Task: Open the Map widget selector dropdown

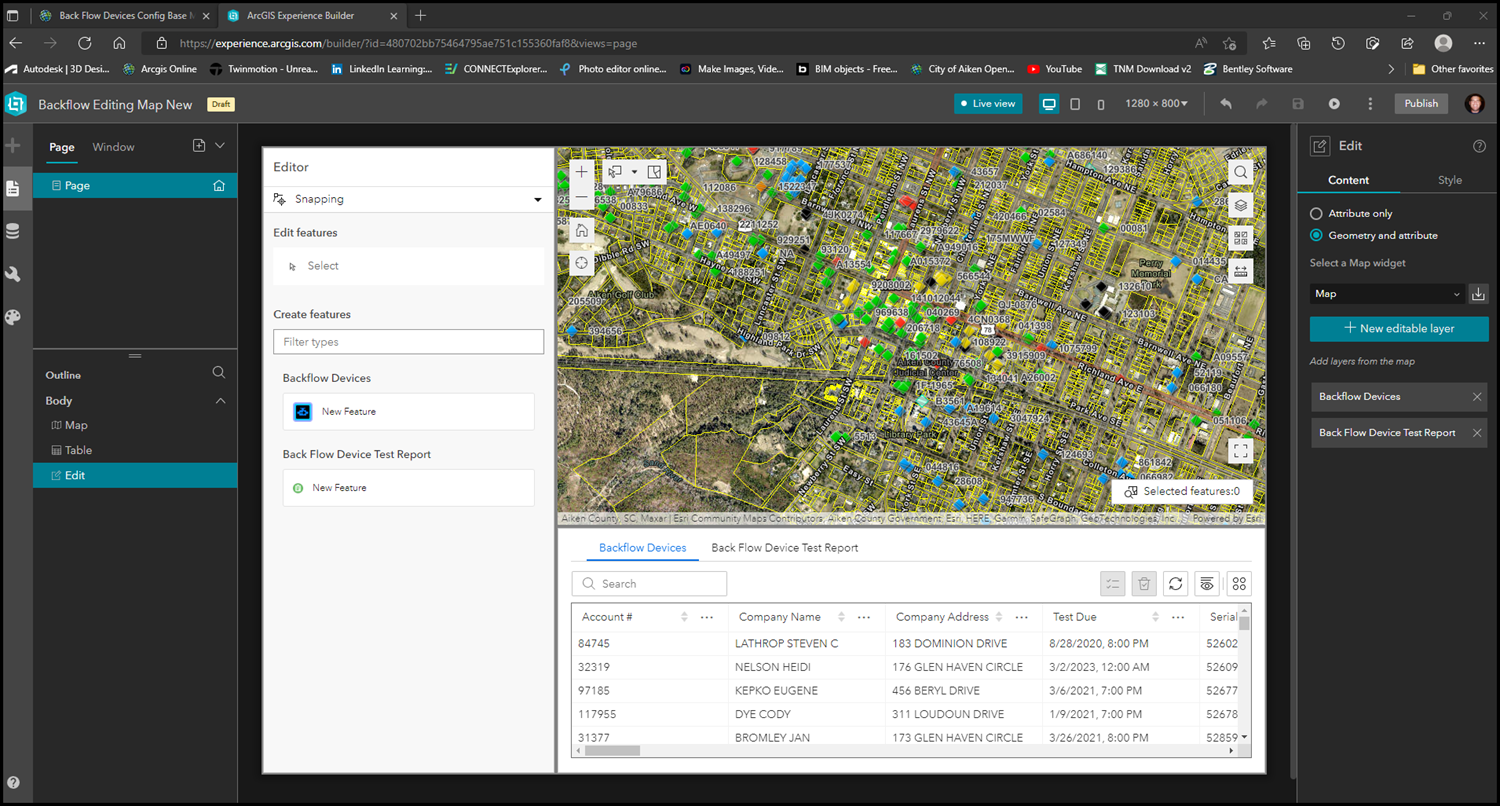Action: [1387, 293]
